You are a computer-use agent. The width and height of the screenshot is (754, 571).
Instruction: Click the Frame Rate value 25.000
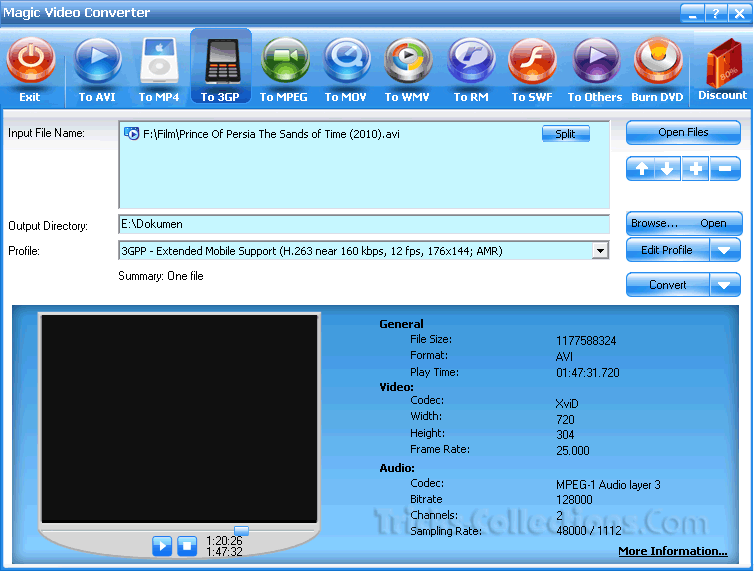(573, 451)
